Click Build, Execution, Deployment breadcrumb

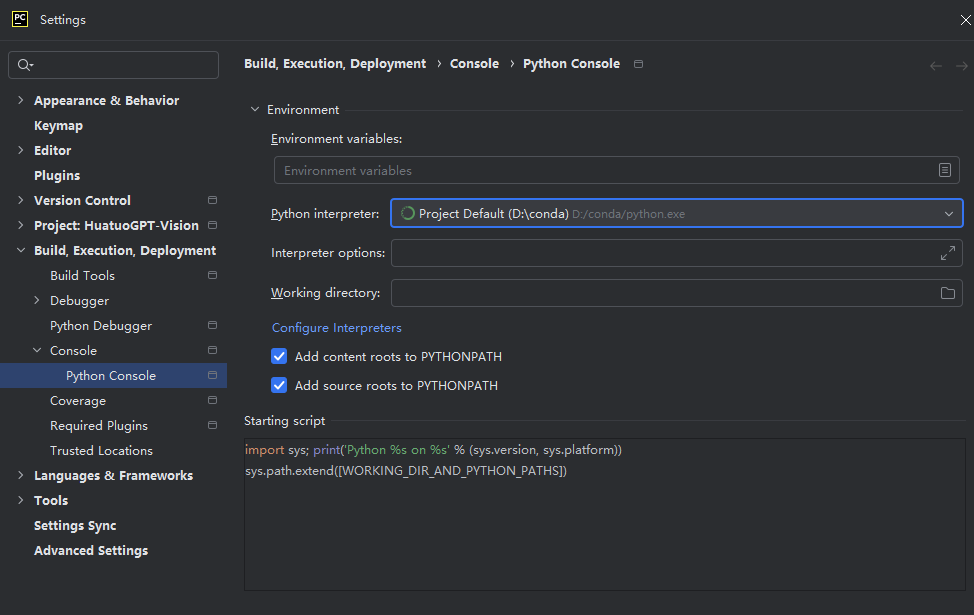[335, 64]
